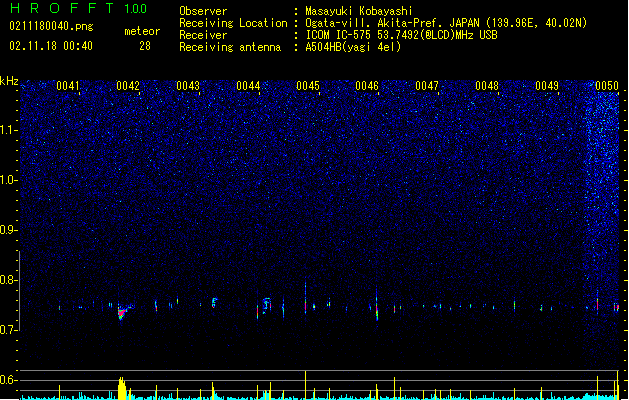Click the 0047 time marker
The width and height of the screenshot is (629, 400).
[x=427, y=86]
